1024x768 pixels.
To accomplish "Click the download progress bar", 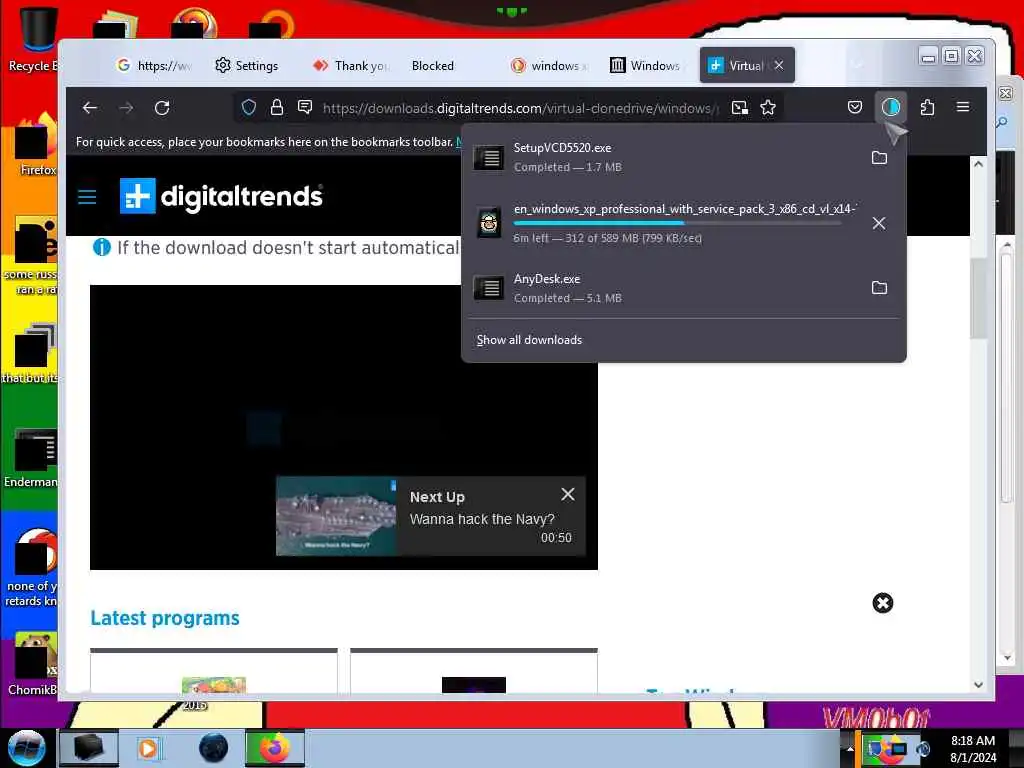I will (677, 223).
